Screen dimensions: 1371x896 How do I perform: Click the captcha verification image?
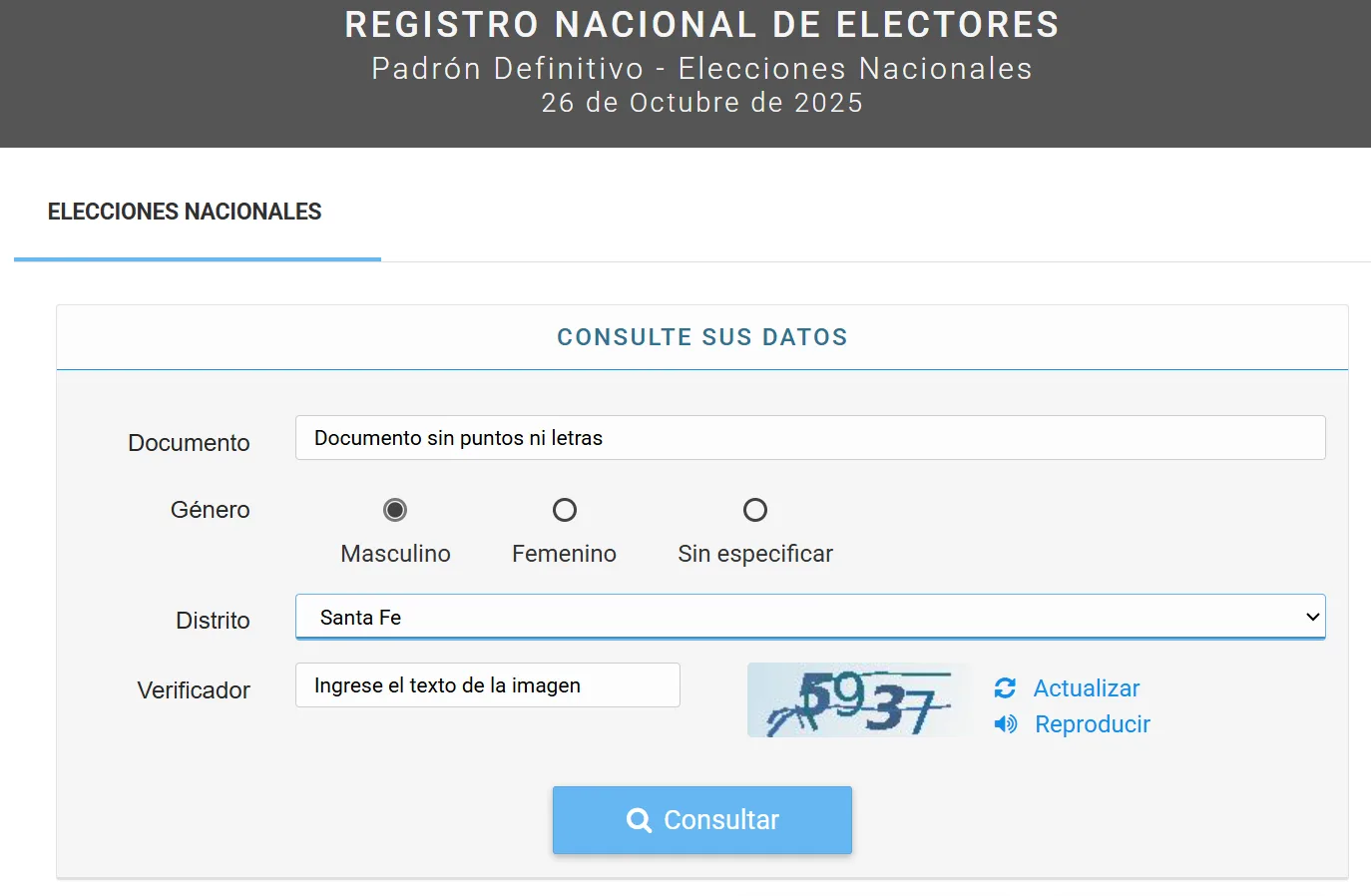[x=858, y=700]
